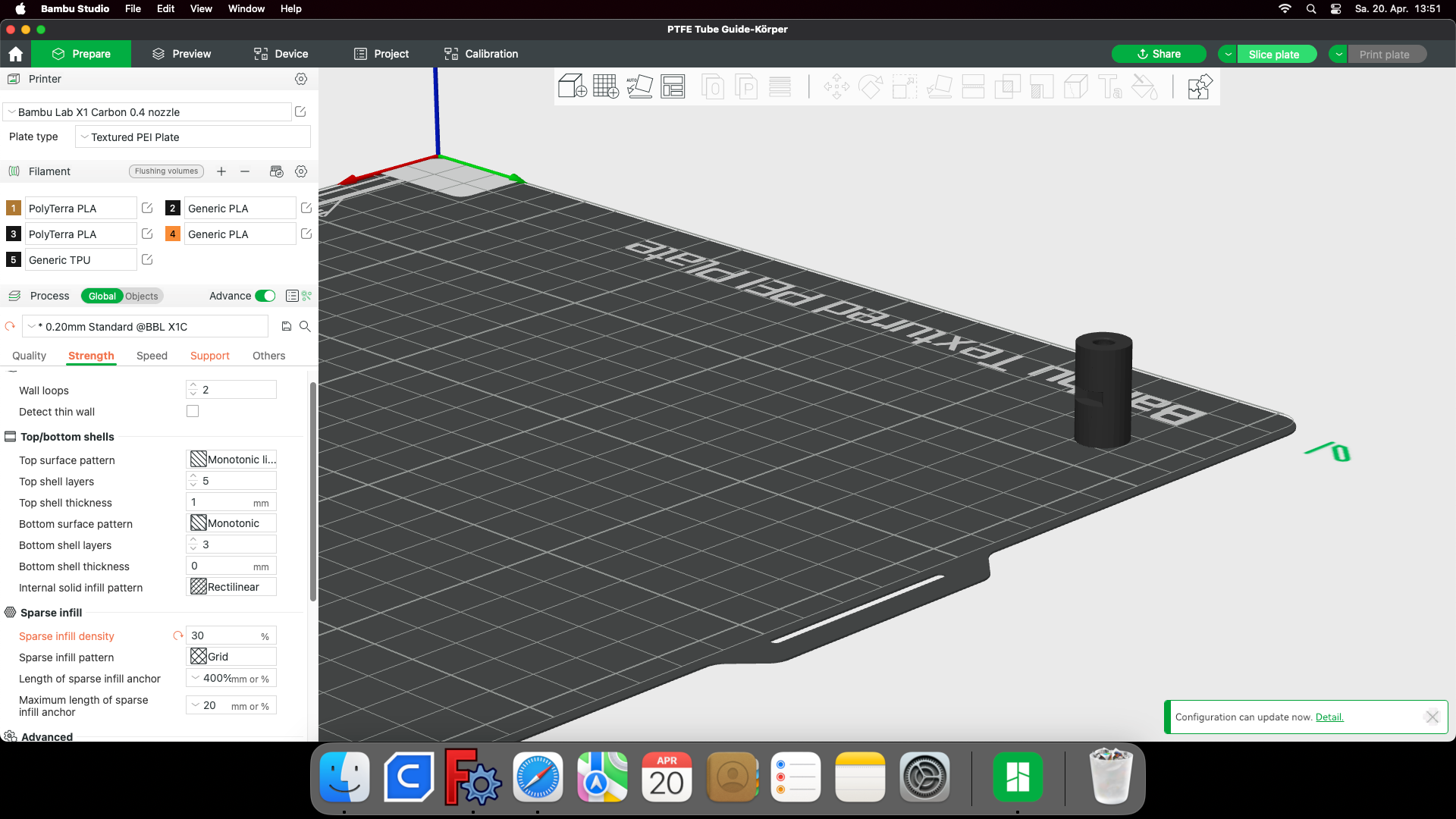Select the Rotate tool icon
The width and height of the screenshot is (1456, 819).
[x=871, y=86]
